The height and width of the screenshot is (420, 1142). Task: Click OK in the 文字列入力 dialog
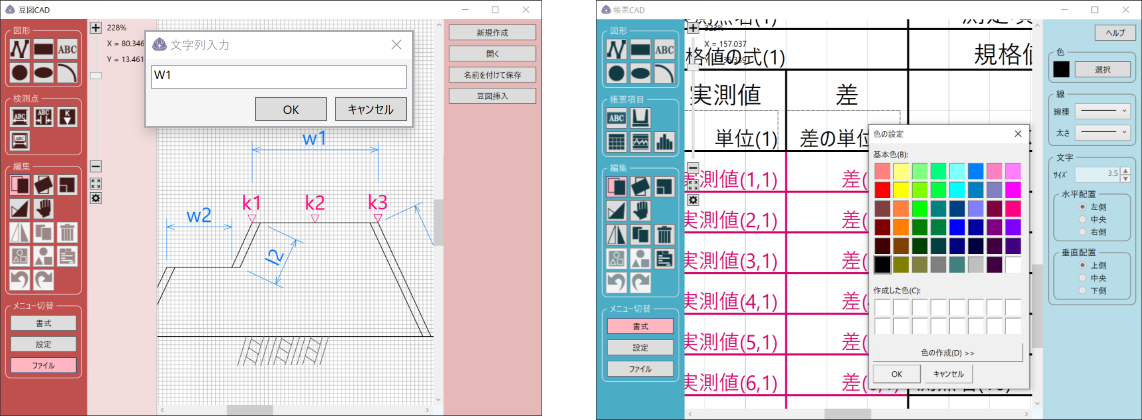click(290, 109)
